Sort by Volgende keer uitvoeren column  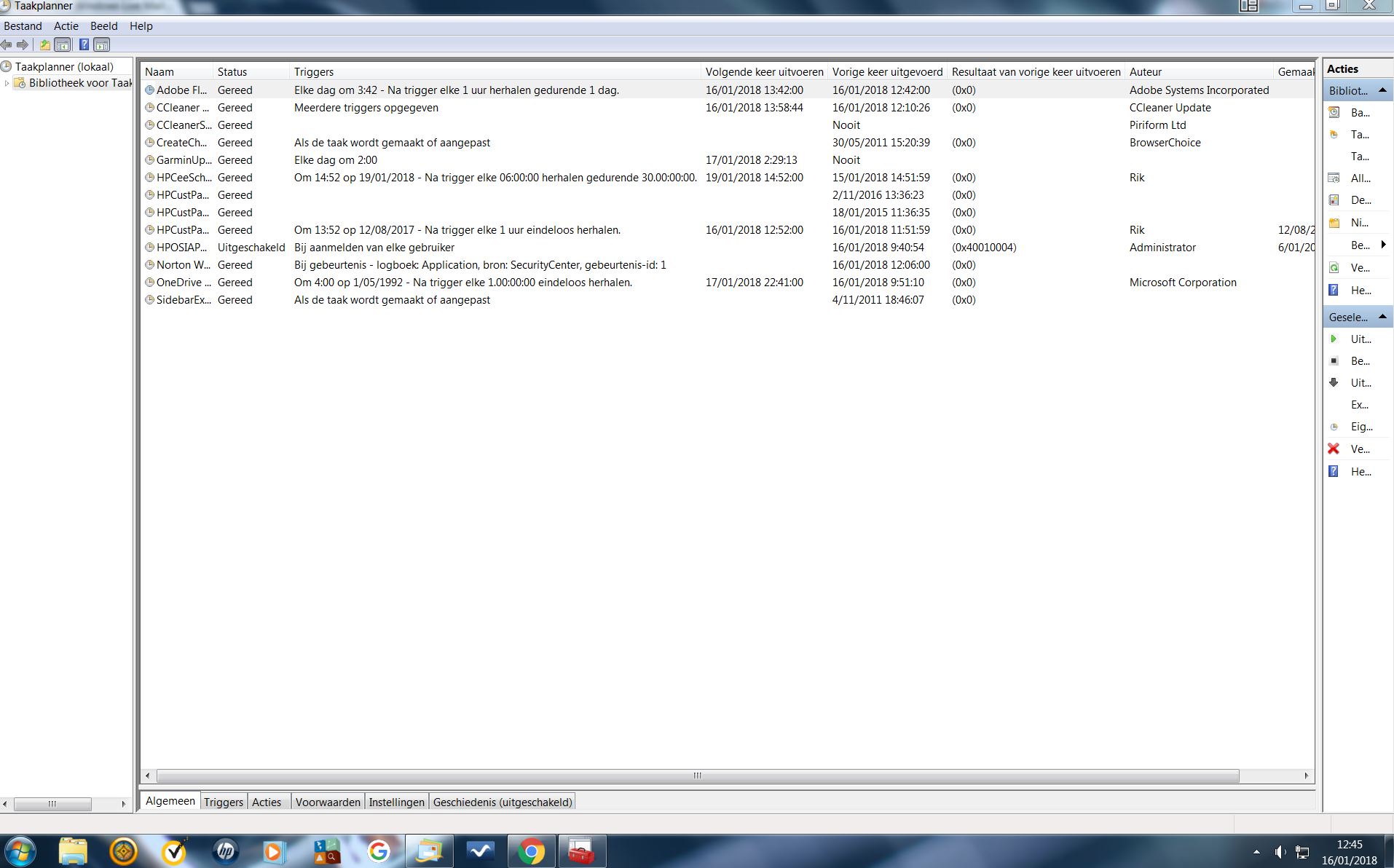(x=765, y=71)
